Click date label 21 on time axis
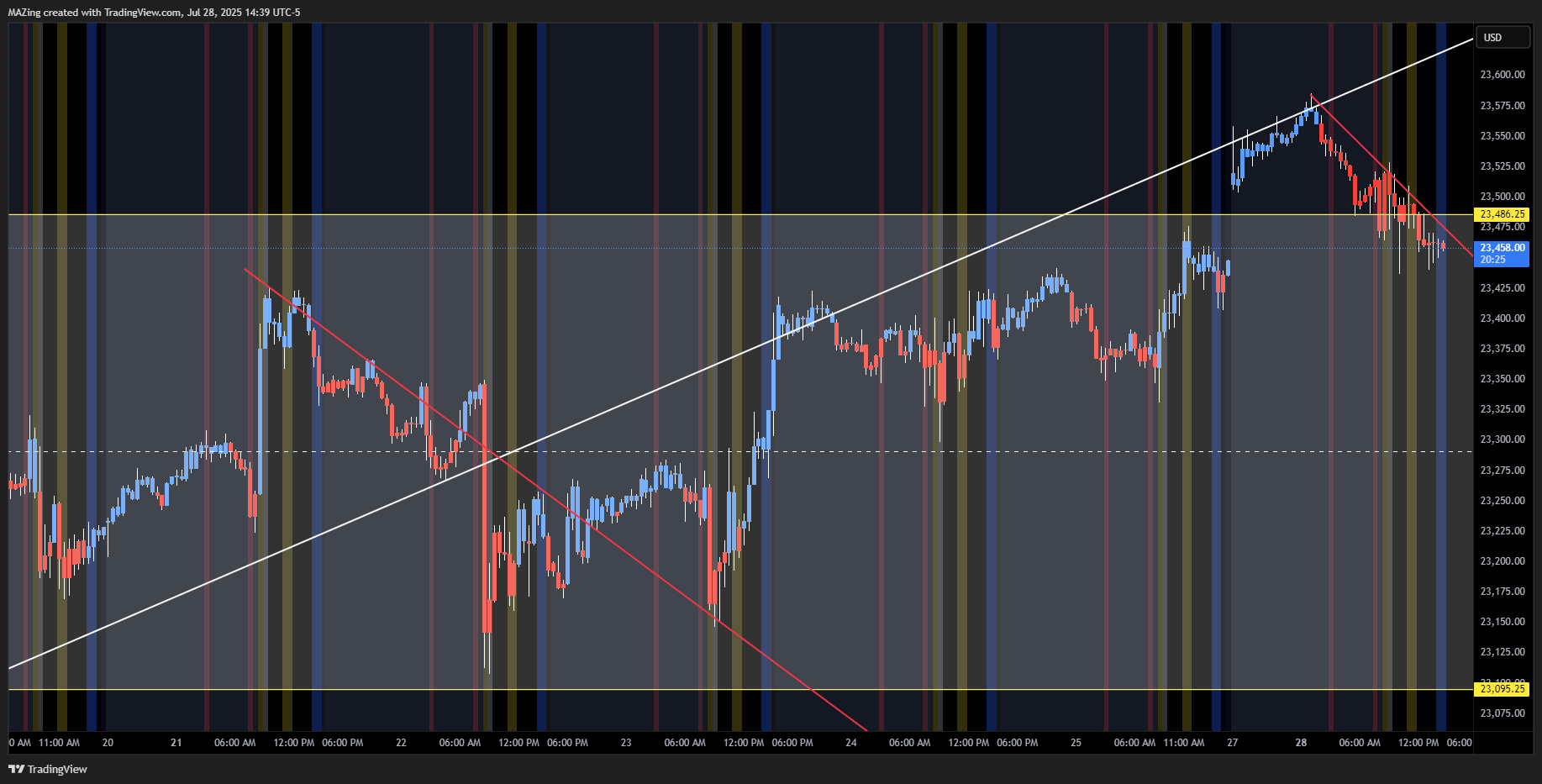 coord(176,743)
